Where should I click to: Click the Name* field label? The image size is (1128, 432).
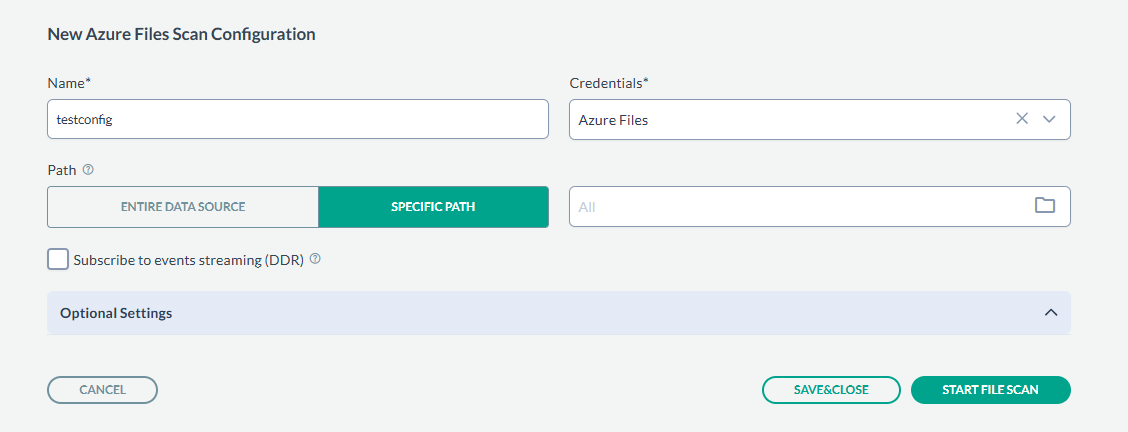[x=69, y=82]
